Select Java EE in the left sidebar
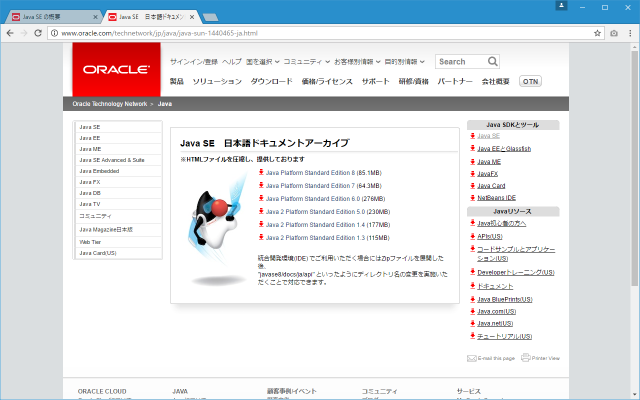Image resolution: width=640 pixels, height=400 pixels. point(118,138)
